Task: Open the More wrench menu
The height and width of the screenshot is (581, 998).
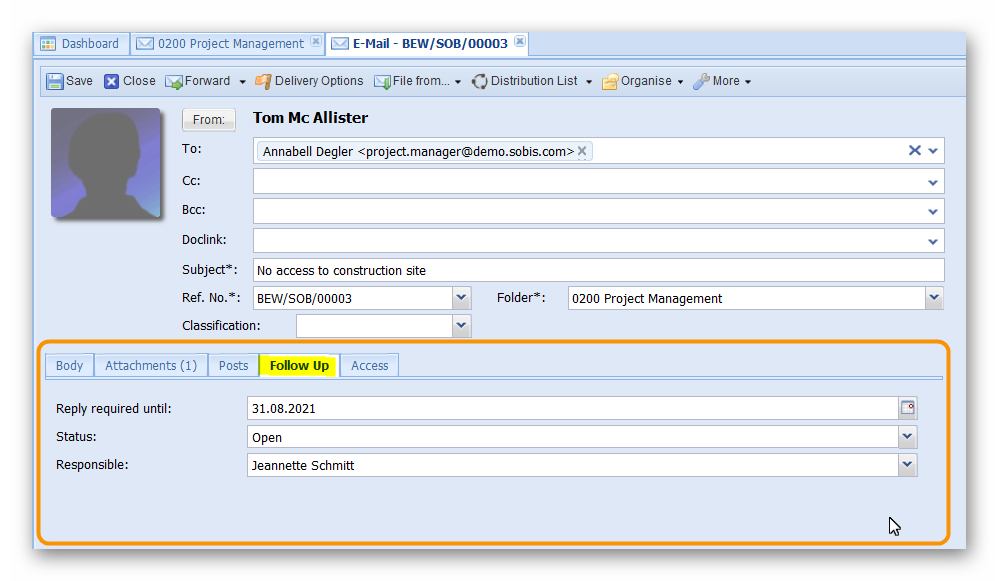Action: 702,81
